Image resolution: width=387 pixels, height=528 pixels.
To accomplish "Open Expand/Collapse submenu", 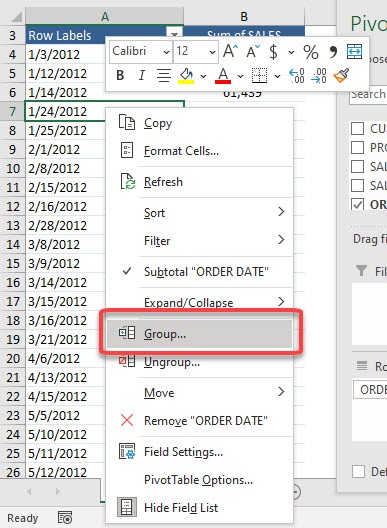I will [x=199, y=302].
